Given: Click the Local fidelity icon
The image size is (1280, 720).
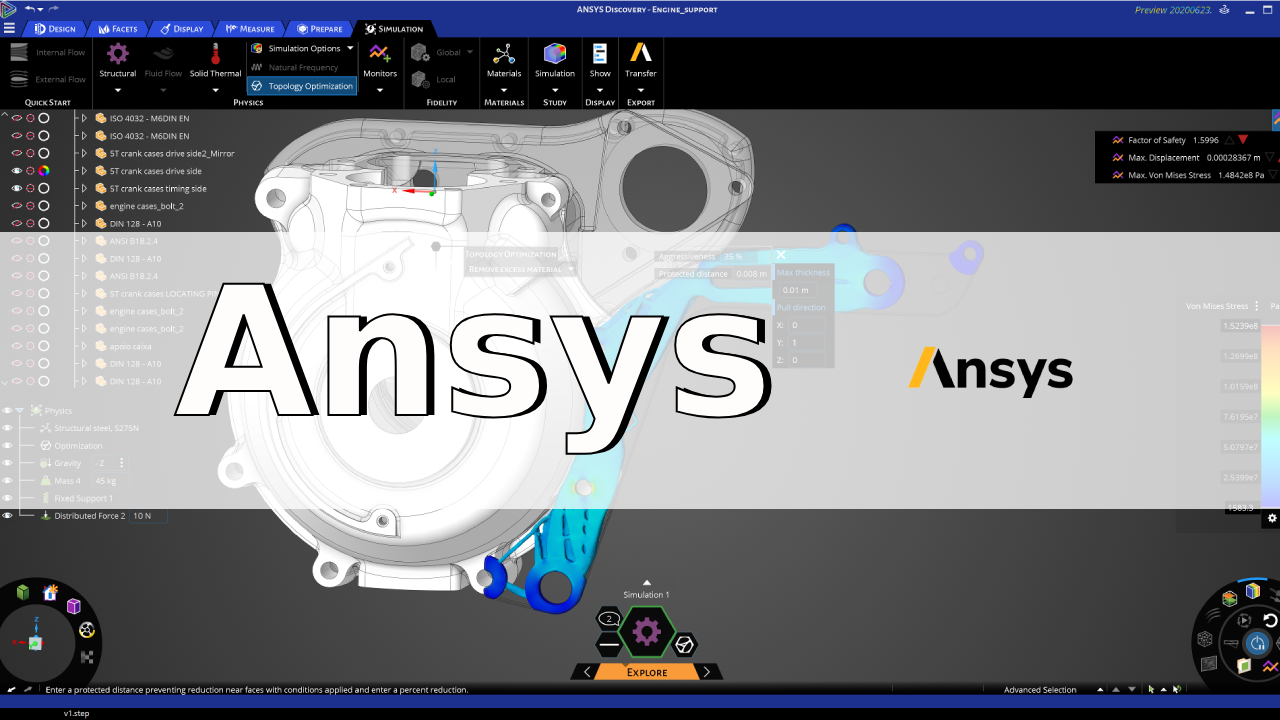Looking at the screenshot, I should click(420, 79).
